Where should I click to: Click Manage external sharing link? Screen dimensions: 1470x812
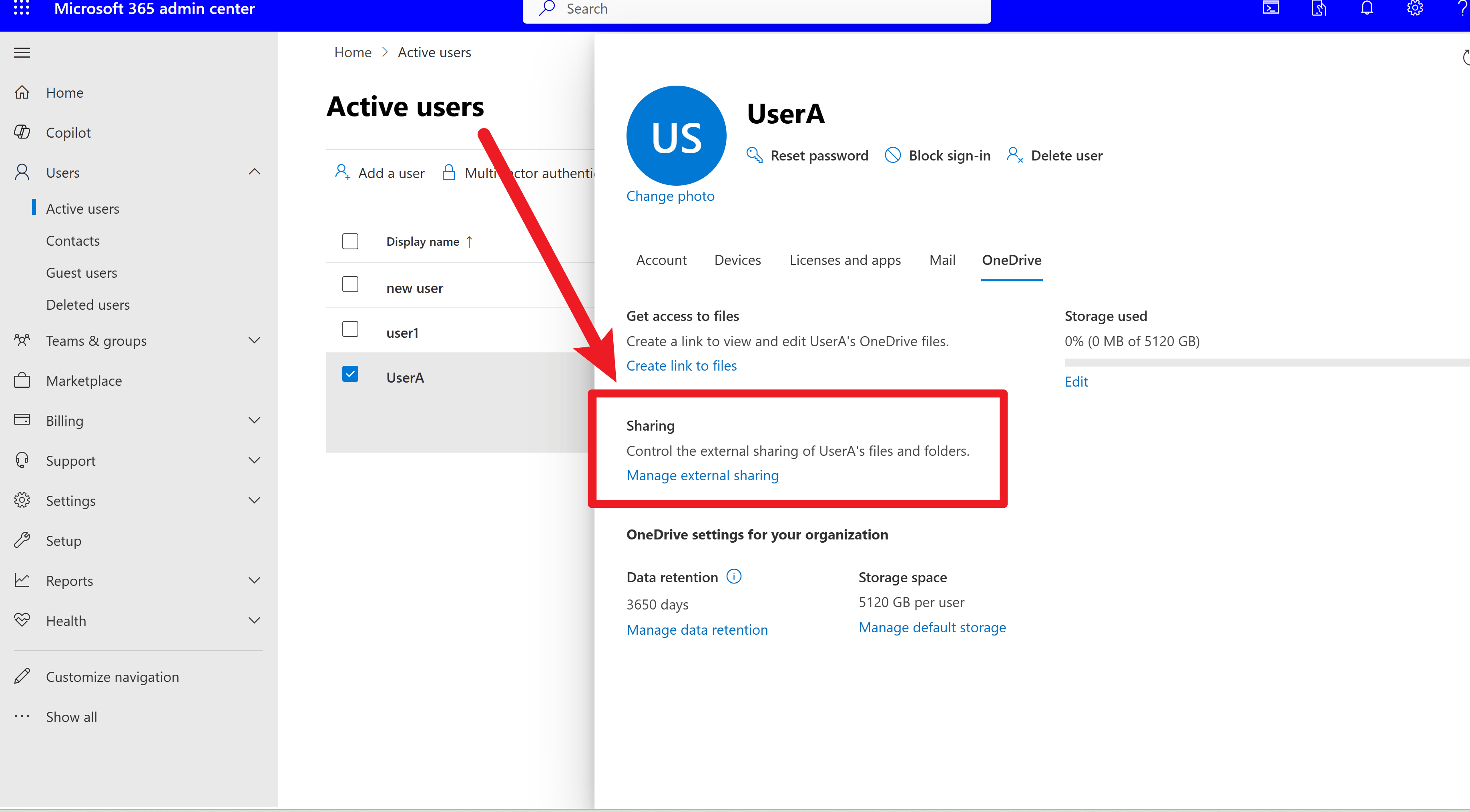tap(703, 475)
